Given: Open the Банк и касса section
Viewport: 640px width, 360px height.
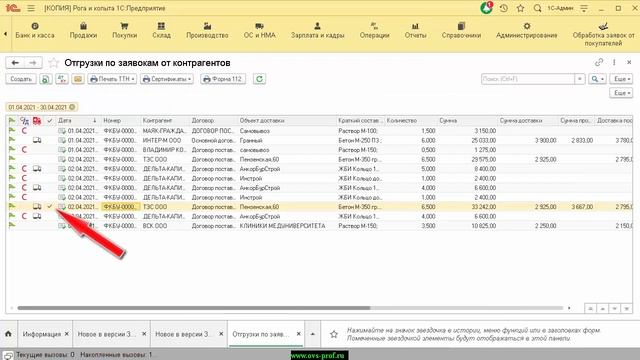Looking at the screenshot, I should pyautogui.click(x=35, y=31).
